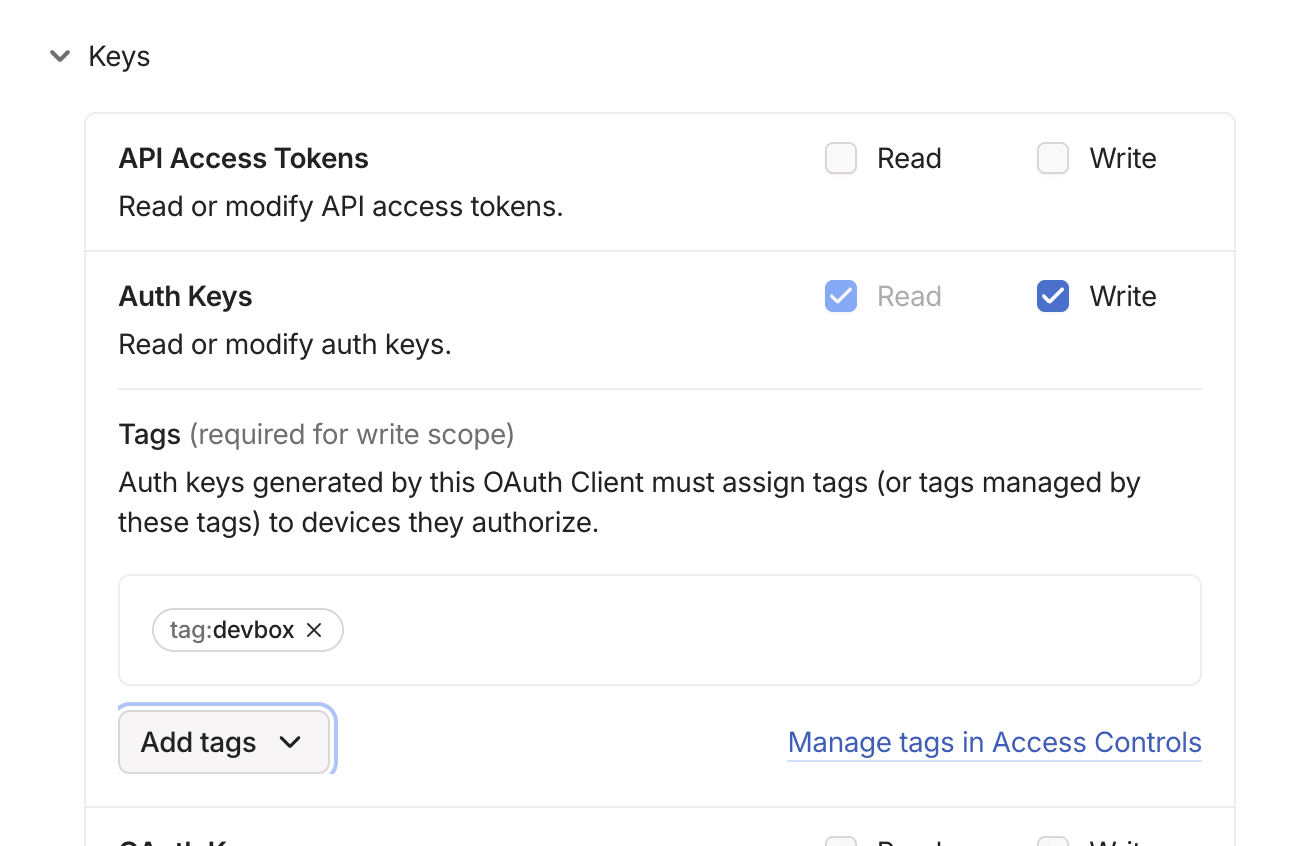The height and width of the screenshot is (846, 1306).
Task: Enable Write for API Access Tokens
Action: click(1052, 158)
